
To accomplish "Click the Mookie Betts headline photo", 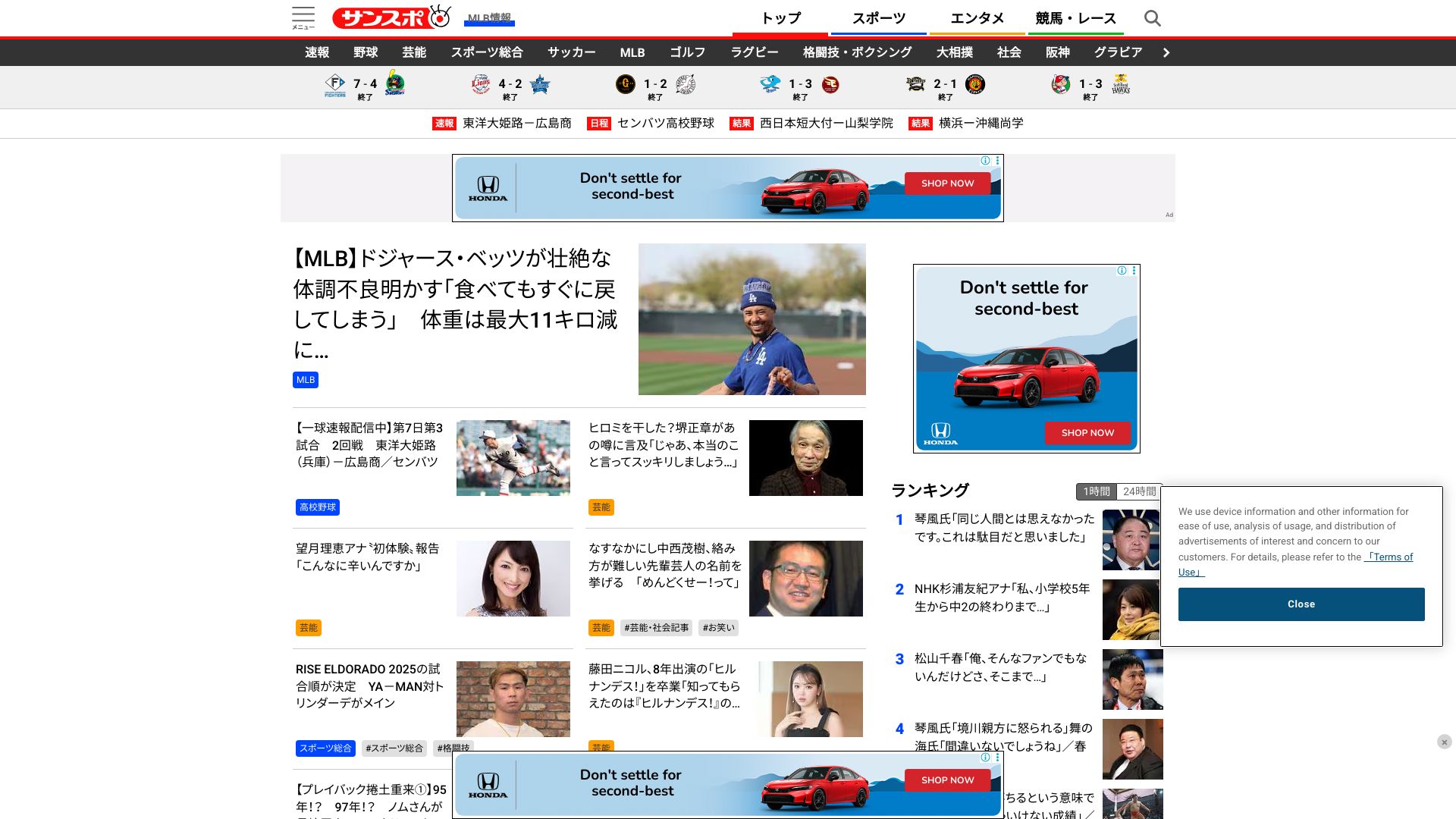I will (x=752, y=319).
